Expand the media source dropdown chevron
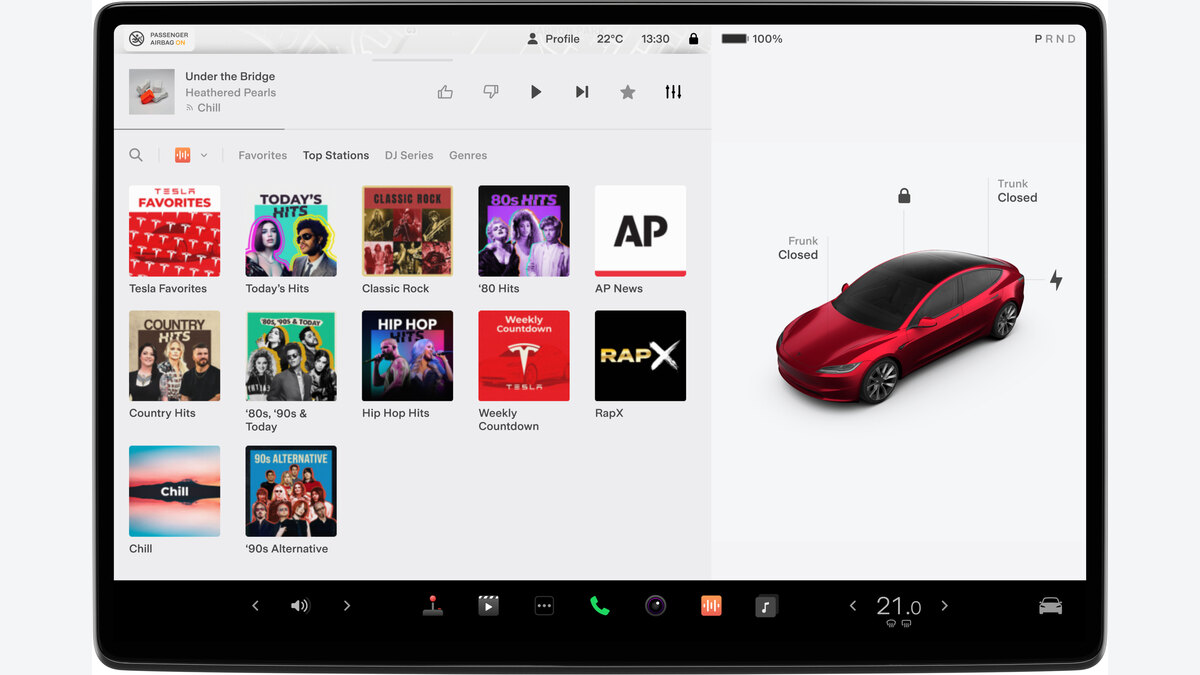Image resolution: width=1200 pixels, height=675 pixels. coord(204,155)
